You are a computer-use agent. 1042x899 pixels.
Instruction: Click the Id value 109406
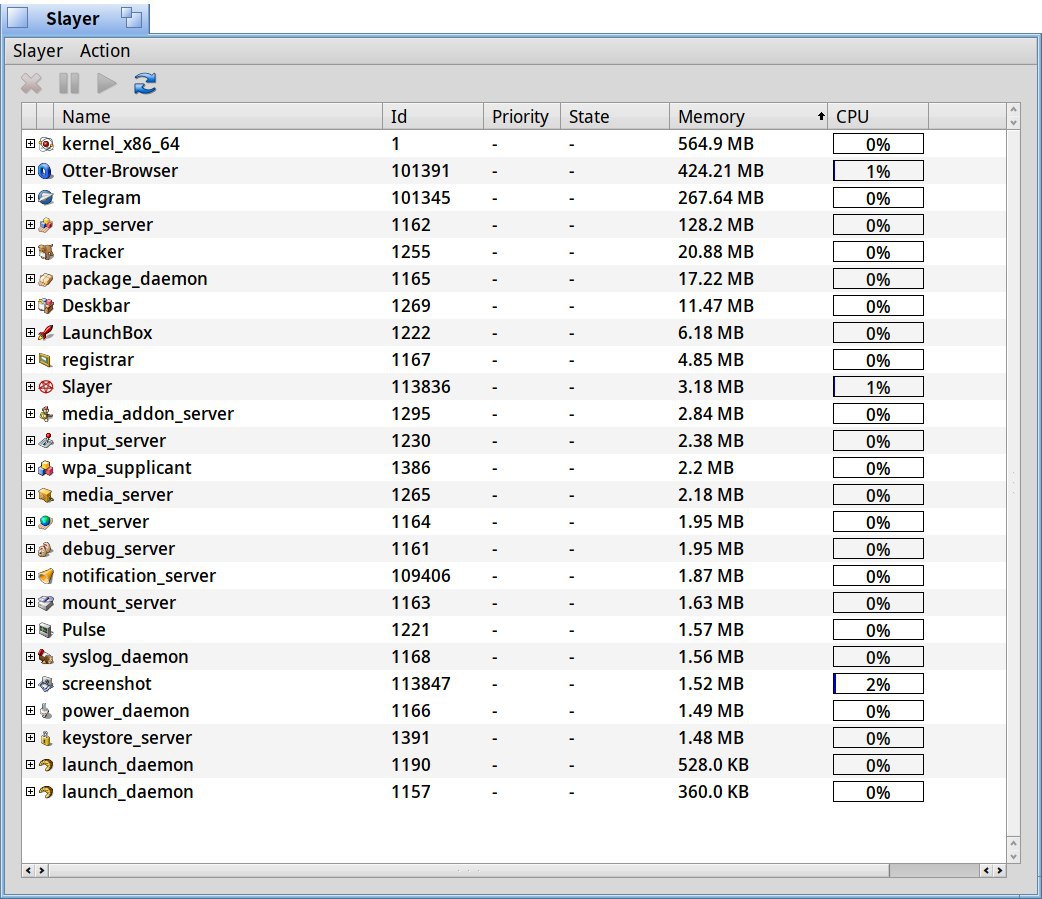pos(421,576)
